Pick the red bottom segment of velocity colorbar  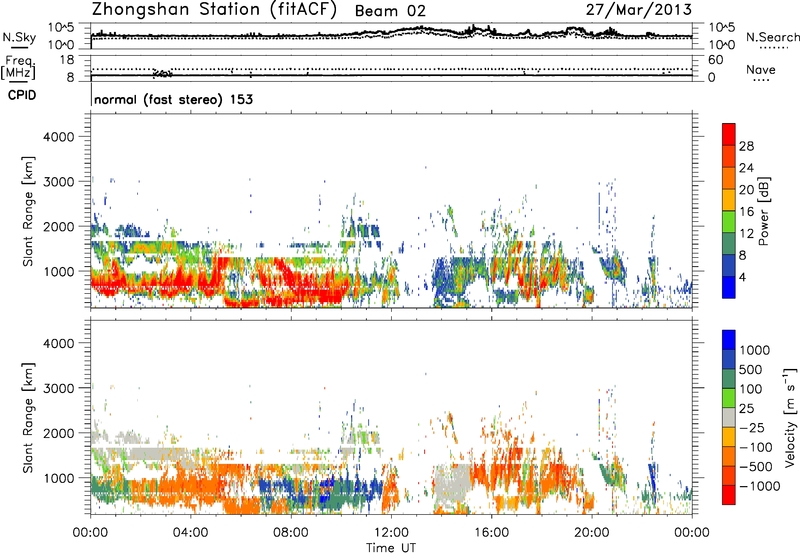[x=729, y=495]
